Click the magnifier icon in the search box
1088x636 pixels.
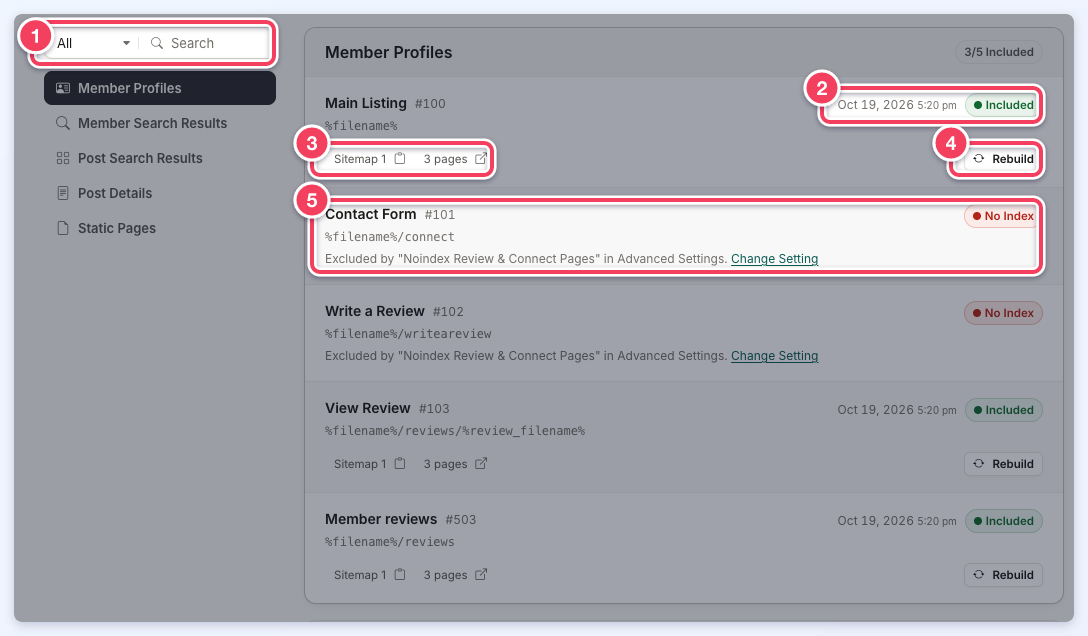point(157,43)
